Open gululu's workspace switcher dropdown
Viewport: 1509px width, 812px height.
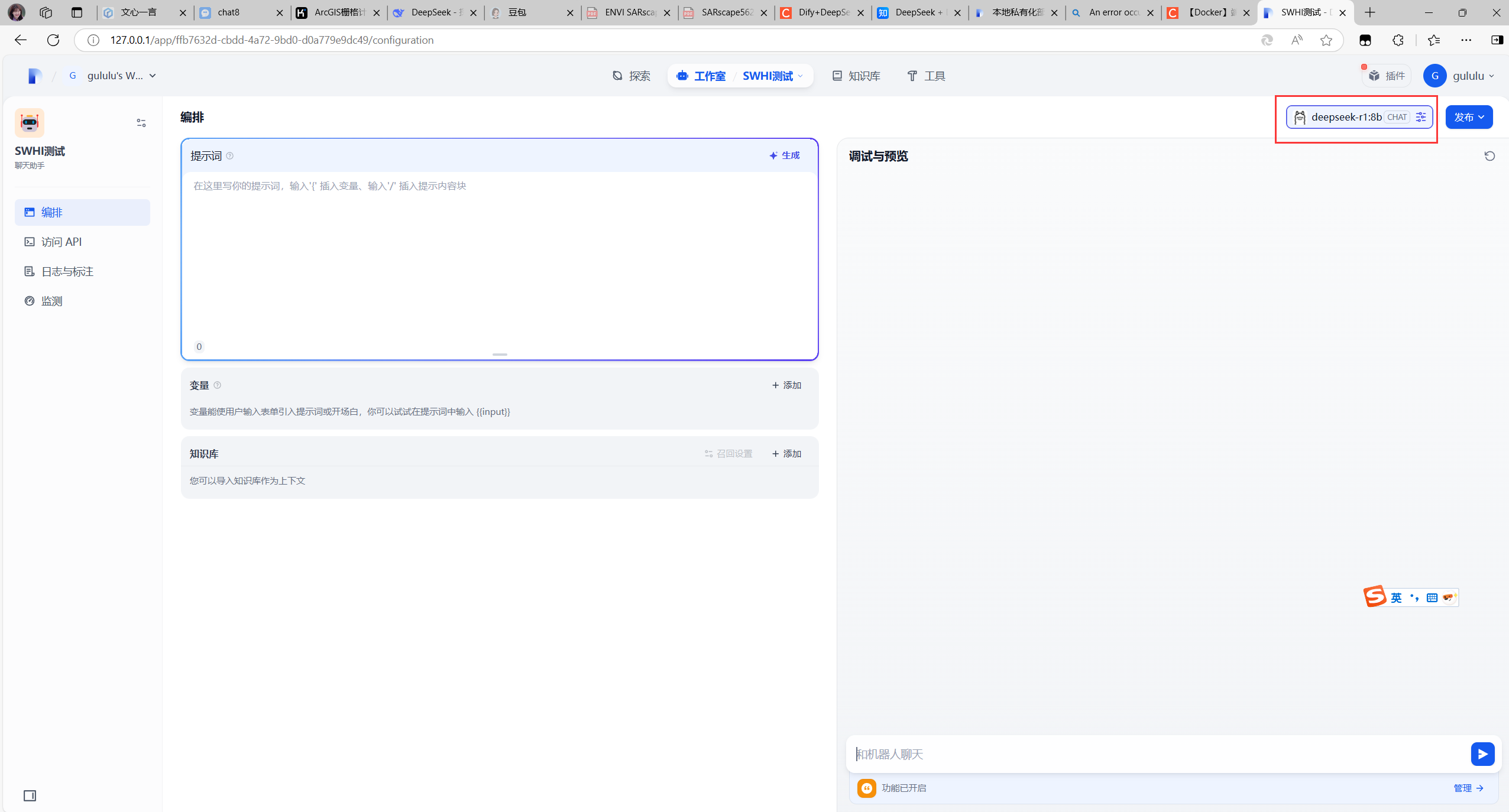click(114, 76)
